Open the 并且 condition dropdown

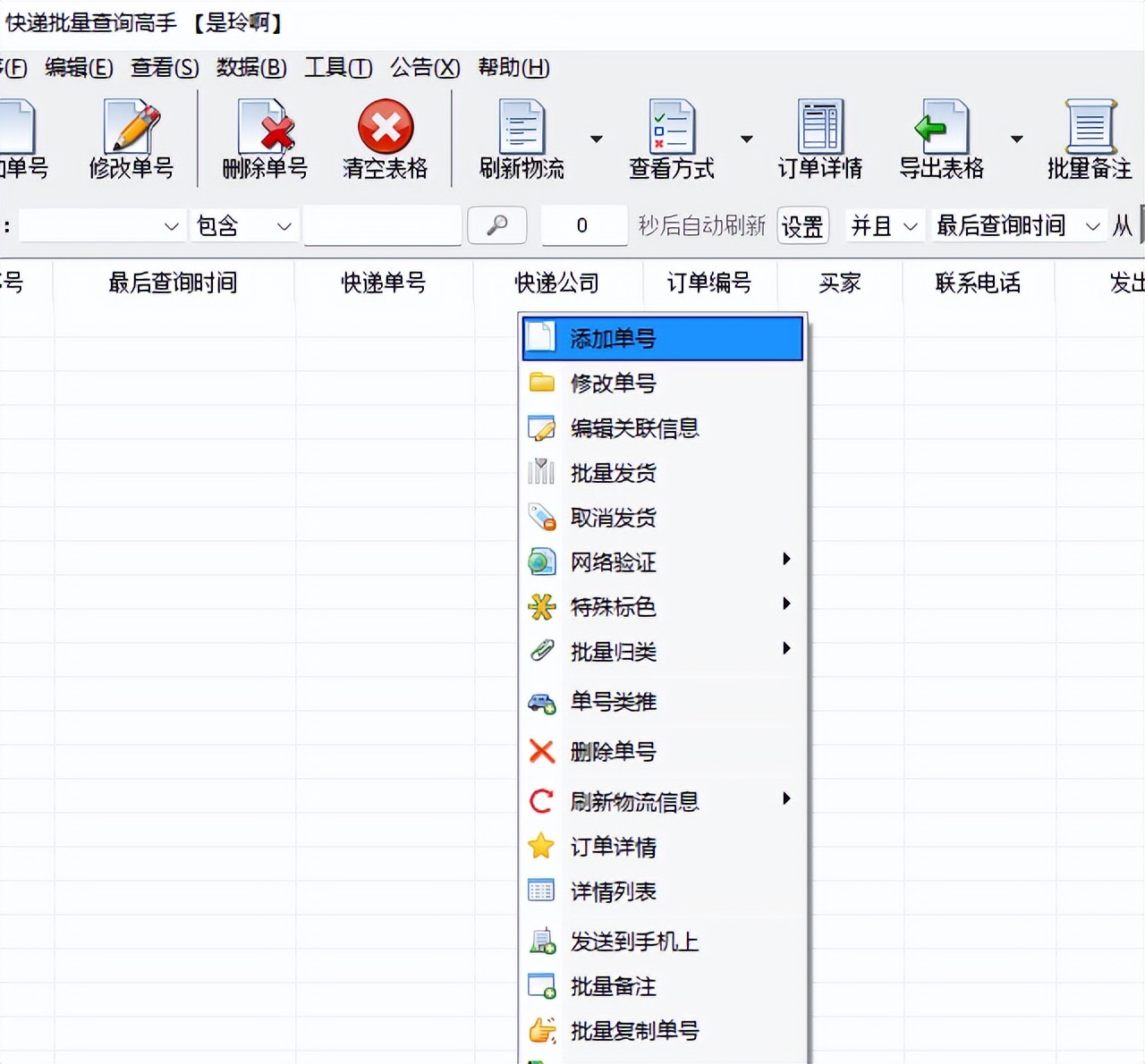point(884,225)
